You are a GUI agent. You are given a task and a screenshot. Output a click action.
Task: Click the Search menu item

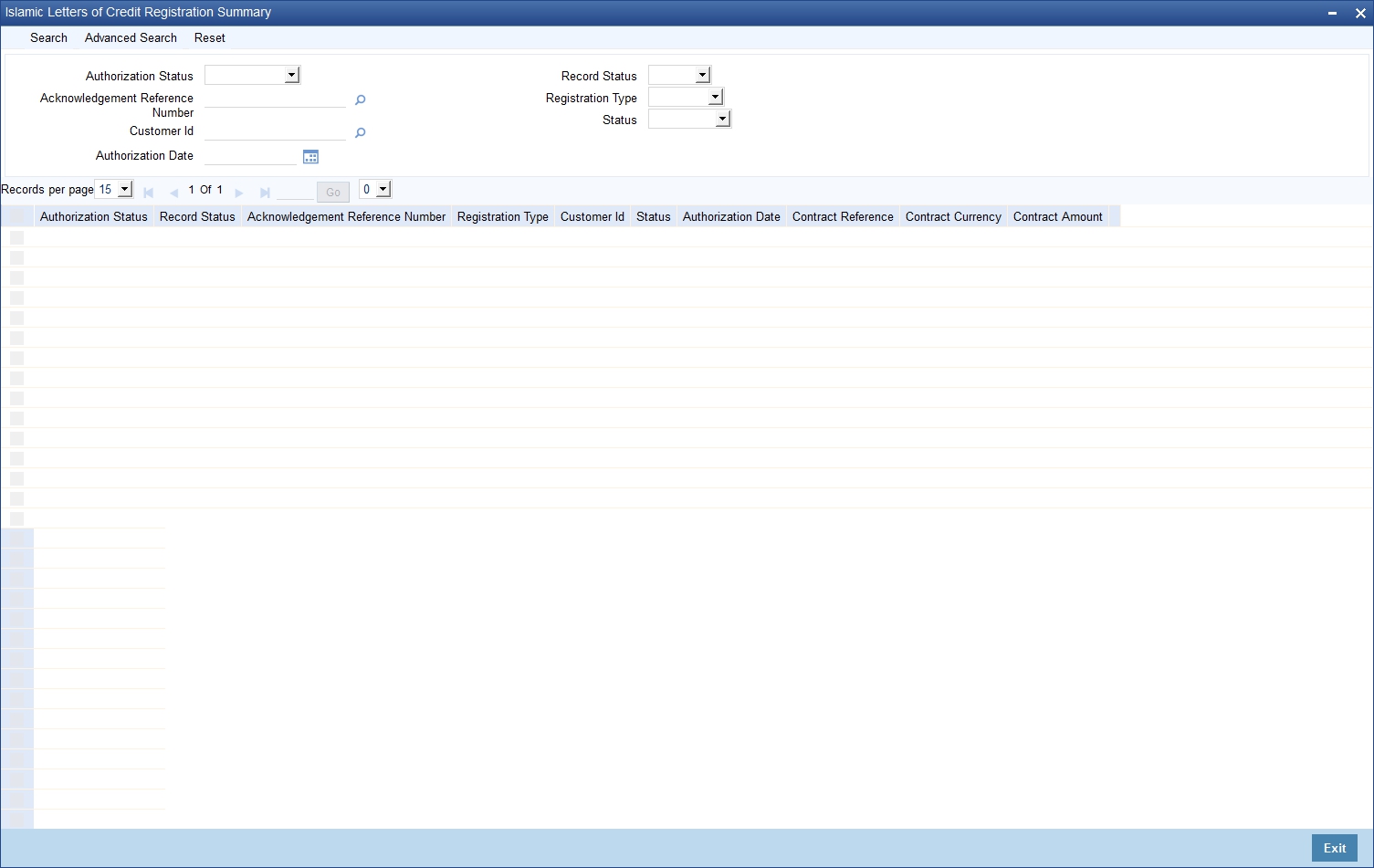[48, 37]
